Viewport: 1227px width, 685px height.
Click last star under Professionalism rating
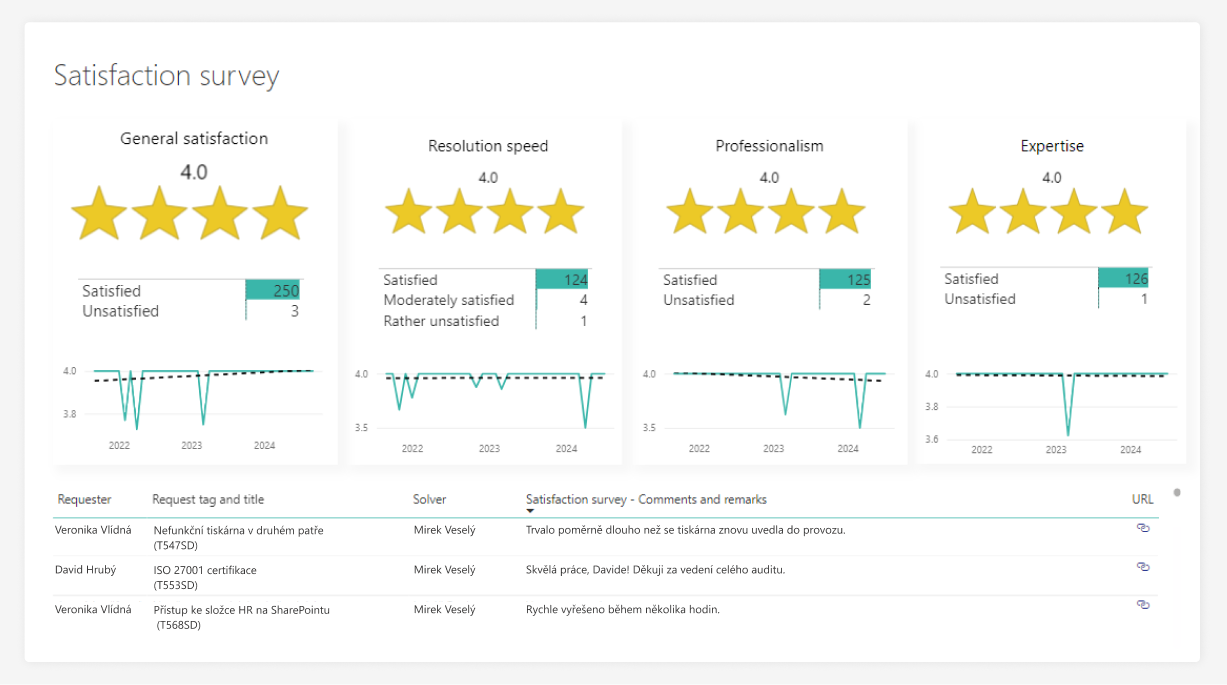tap(841, 212)
